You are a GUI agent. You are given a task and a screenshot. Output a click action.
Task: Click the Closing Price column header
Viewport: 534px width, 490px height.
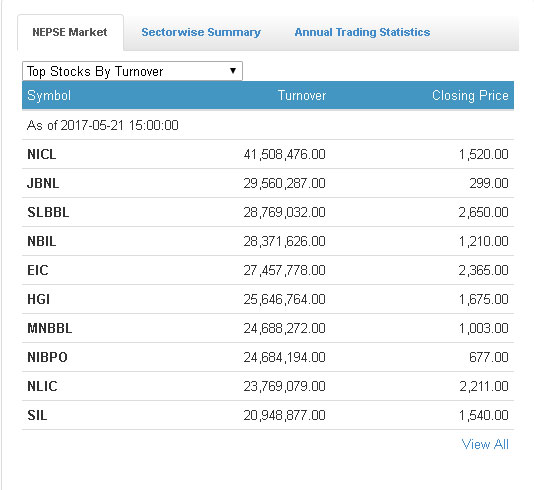pos(470,95)
